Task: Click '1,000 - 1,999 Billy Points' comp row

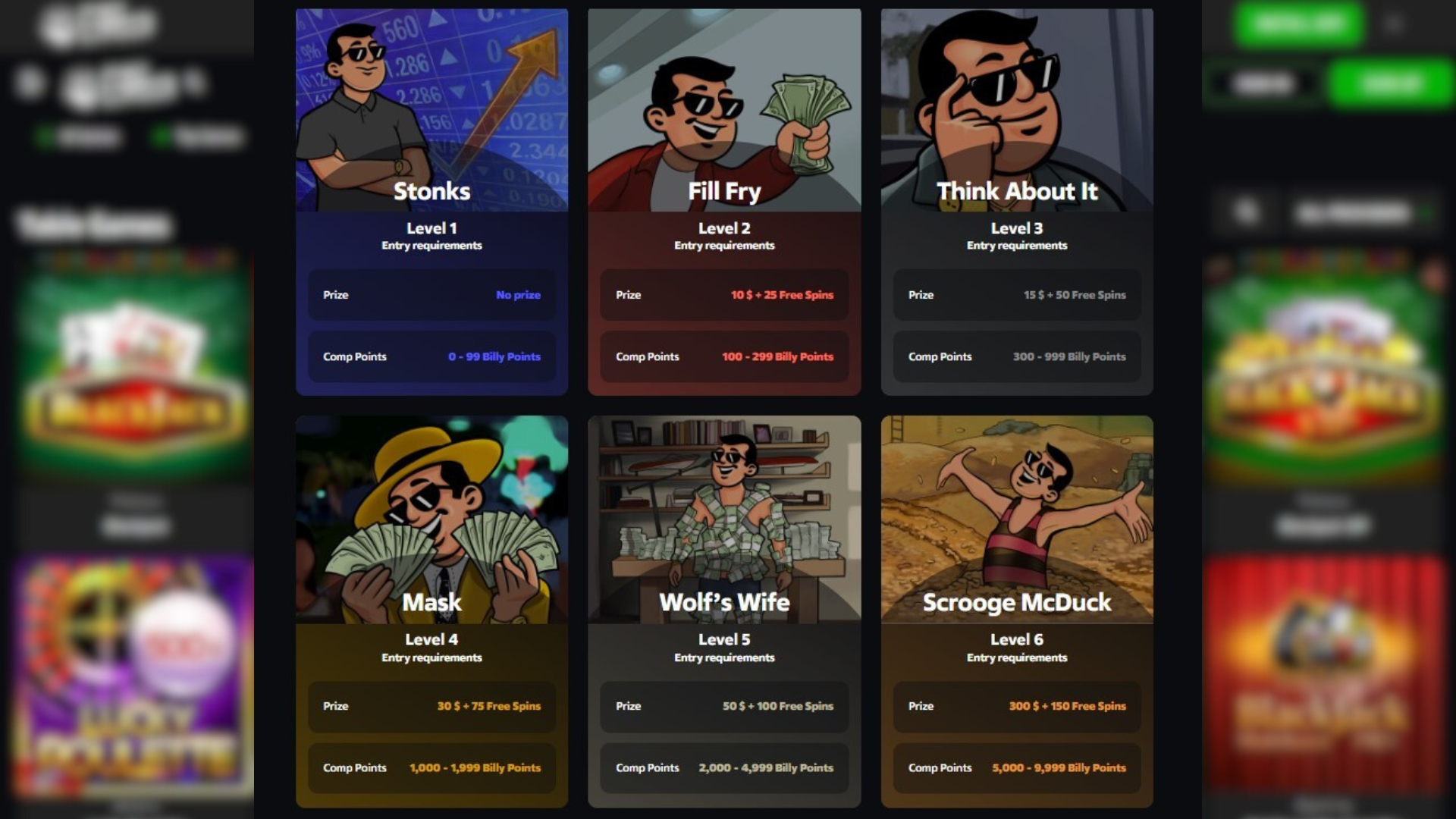Action: [431, 768]
